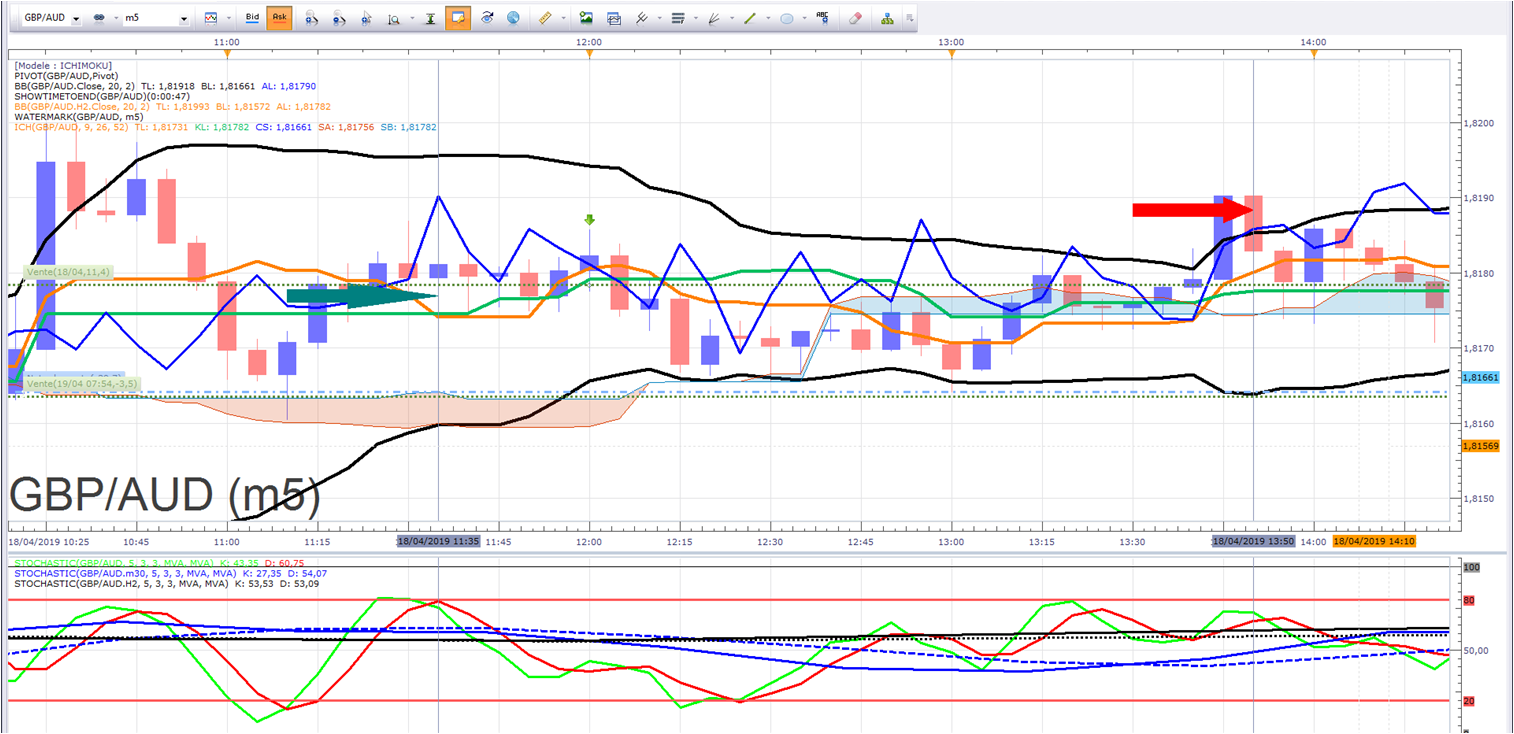
Task: Select the ABC text label tool
Action: [x=823, y=18]
